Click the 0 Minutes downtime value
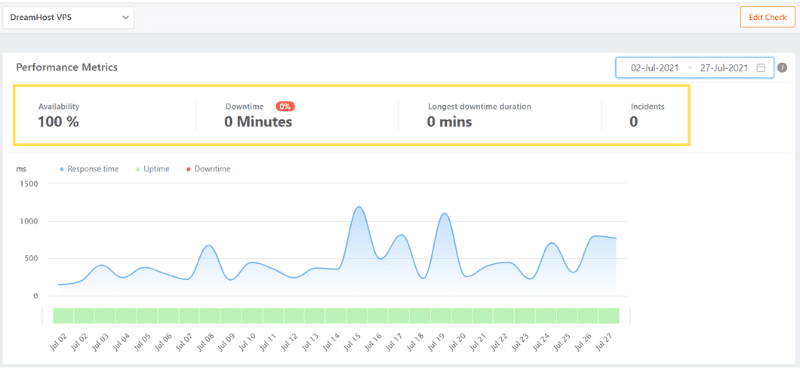The width and height of the screenshot is (800, 370). pos(258,122)
